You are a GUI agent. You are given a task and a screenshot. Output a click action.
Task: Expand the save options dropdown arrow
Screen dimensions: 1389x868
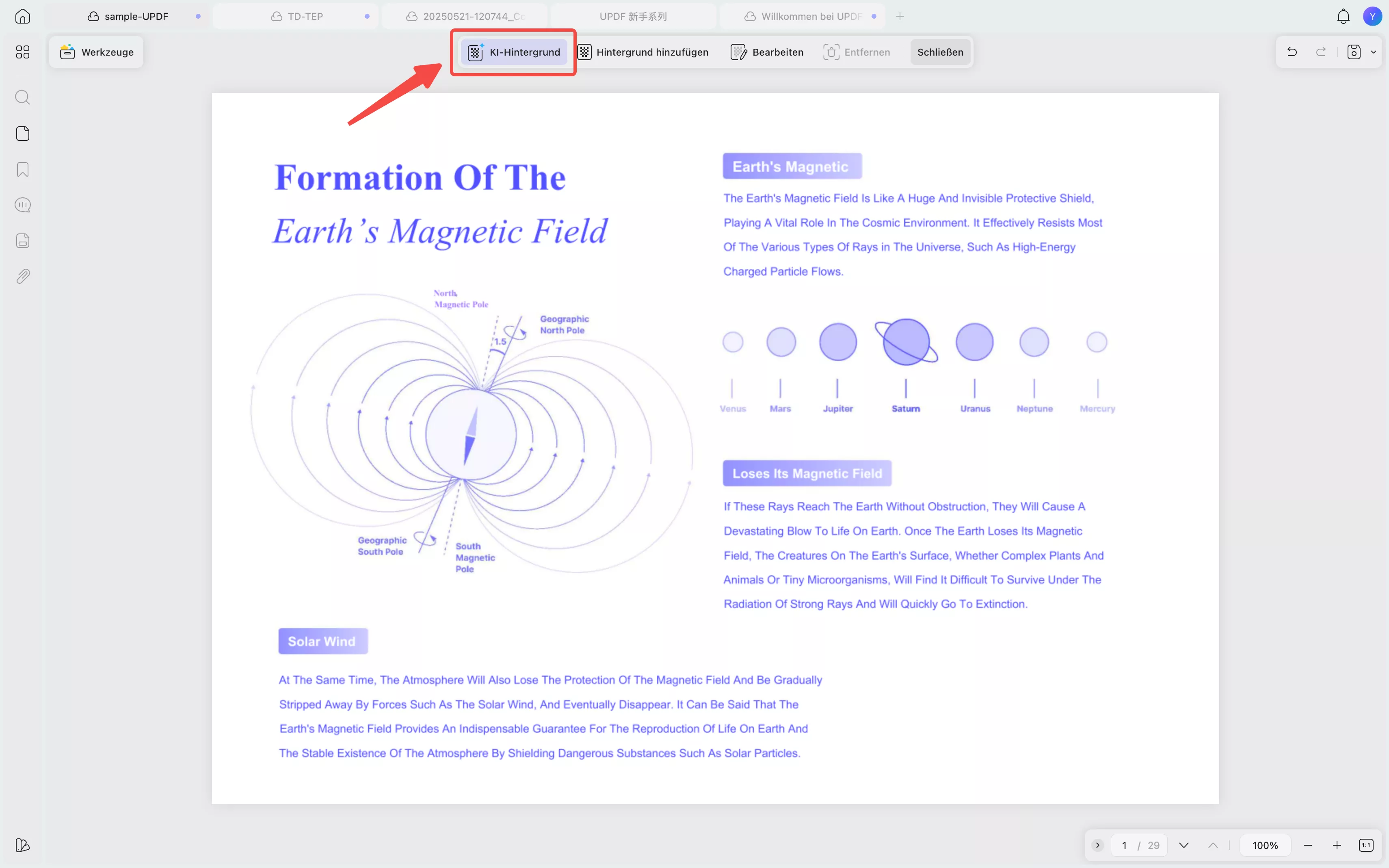tap(1374, 52)
